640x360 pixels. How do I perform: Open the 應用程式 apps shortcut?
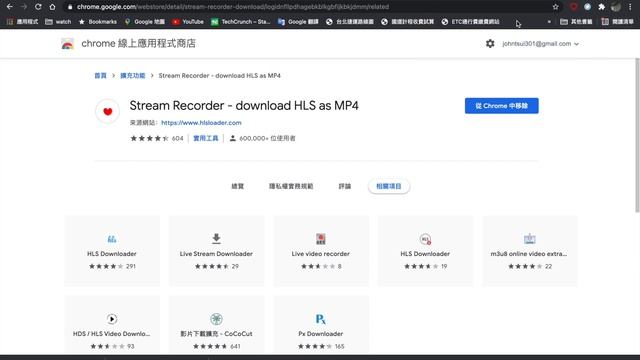pos(22,22)
